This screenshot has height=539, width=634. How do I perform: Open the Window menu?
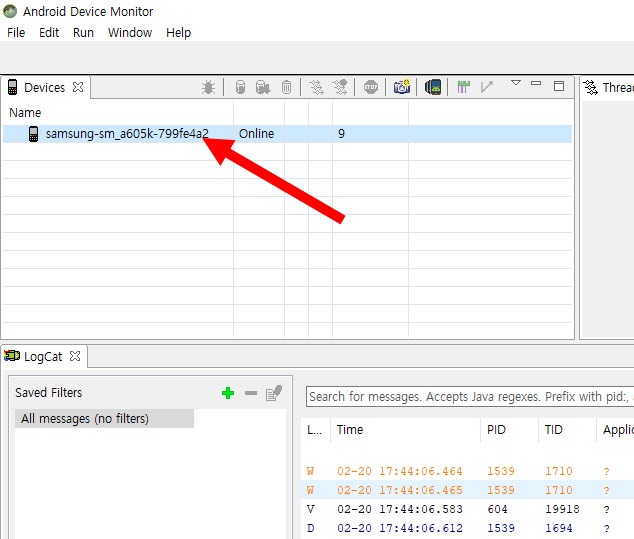130,32
